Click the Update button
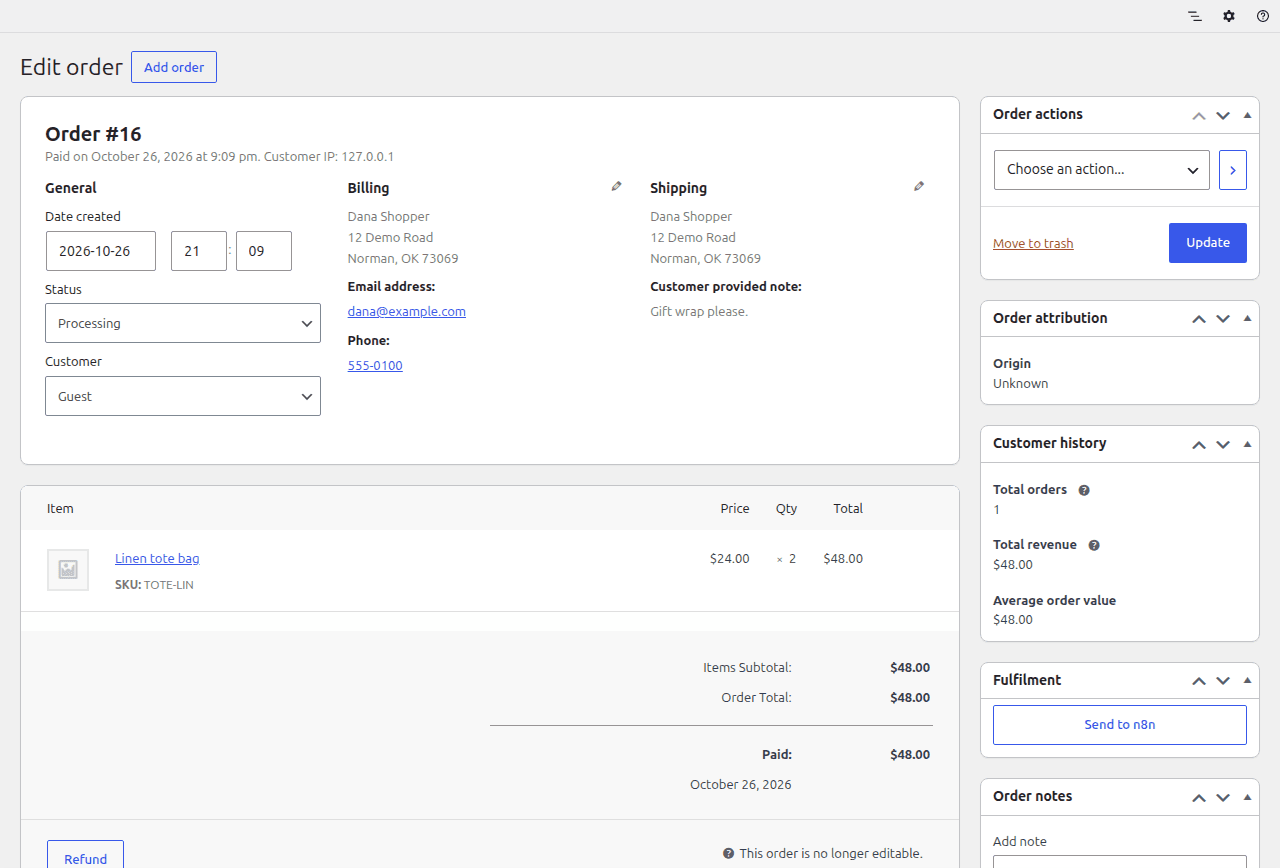The height and width of the screenshot is (868, 1280). [x=1208, y=243]
